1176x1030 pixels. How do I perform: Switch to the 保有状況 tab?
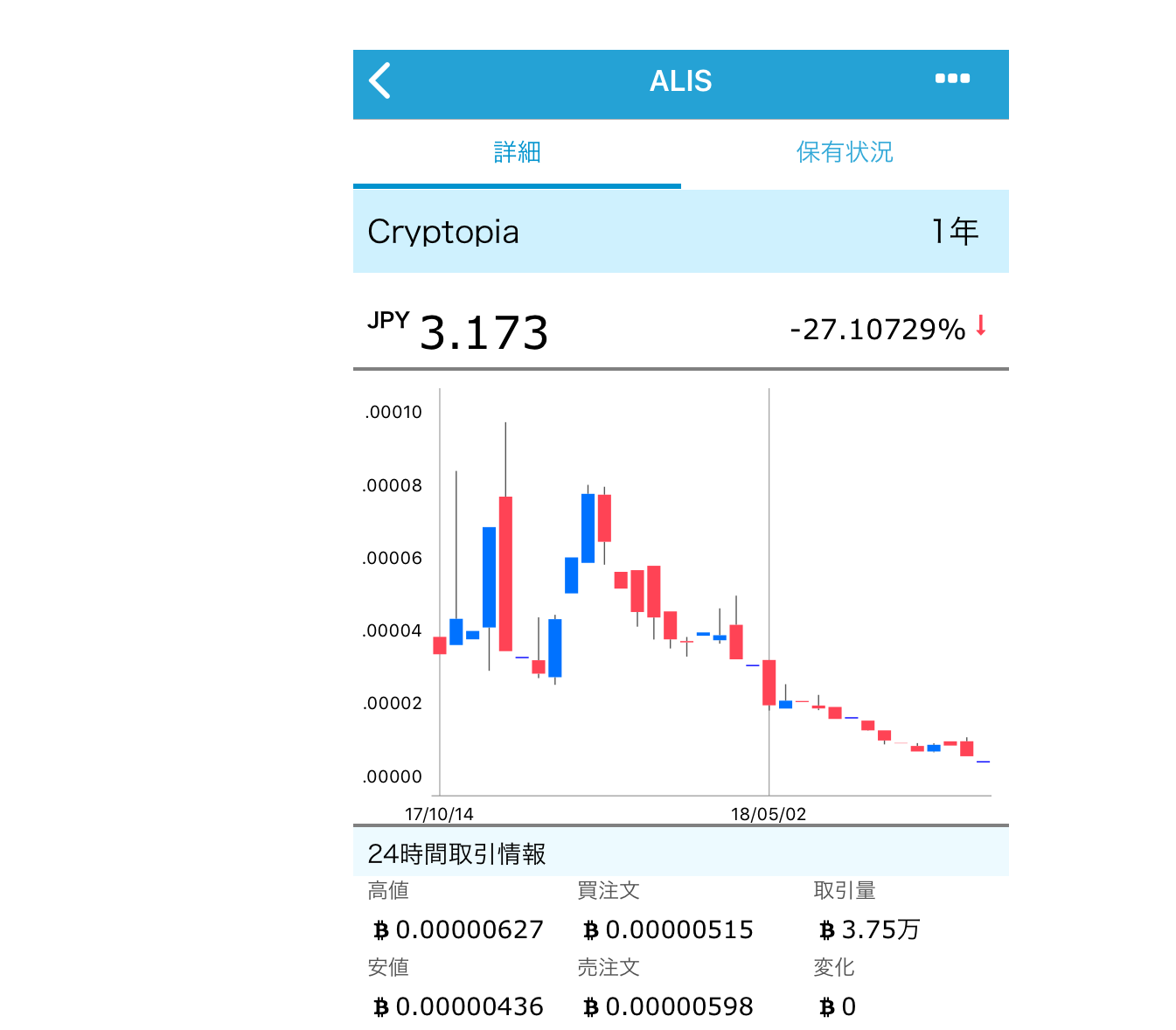tap(844, 152)
